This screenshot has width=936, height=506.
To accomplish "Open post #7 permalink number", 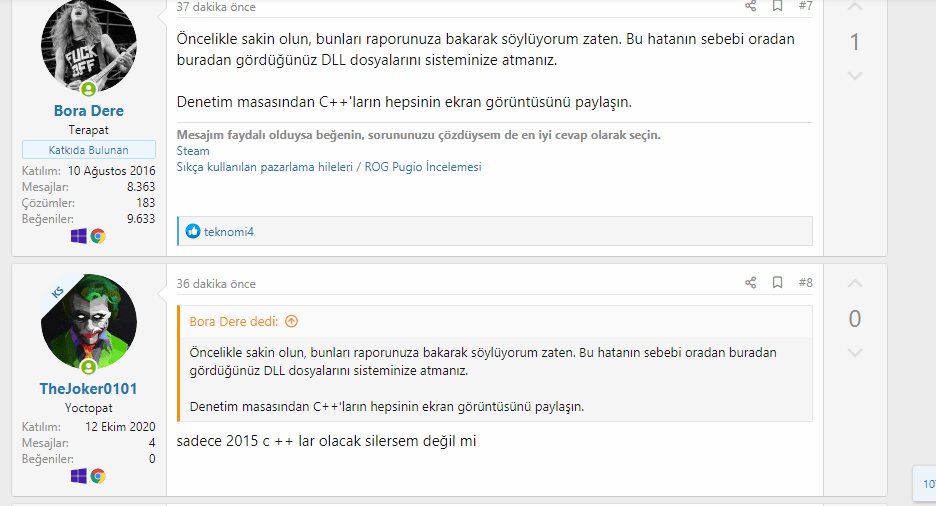I will (805, 6).
